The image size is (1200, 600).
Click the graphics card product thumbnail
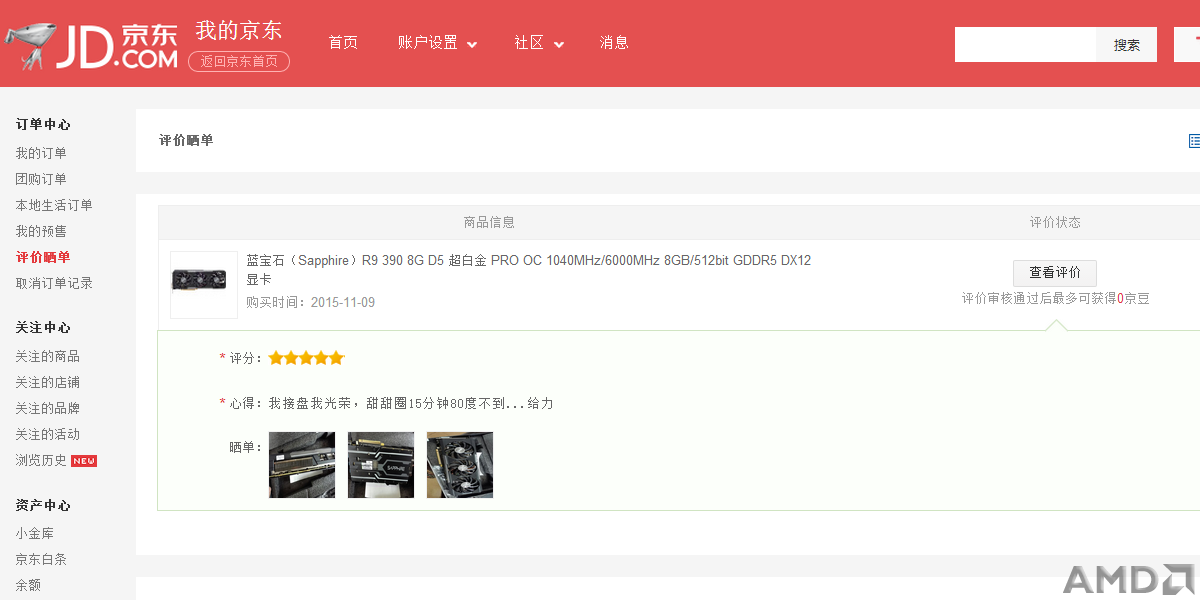point(204,285)
